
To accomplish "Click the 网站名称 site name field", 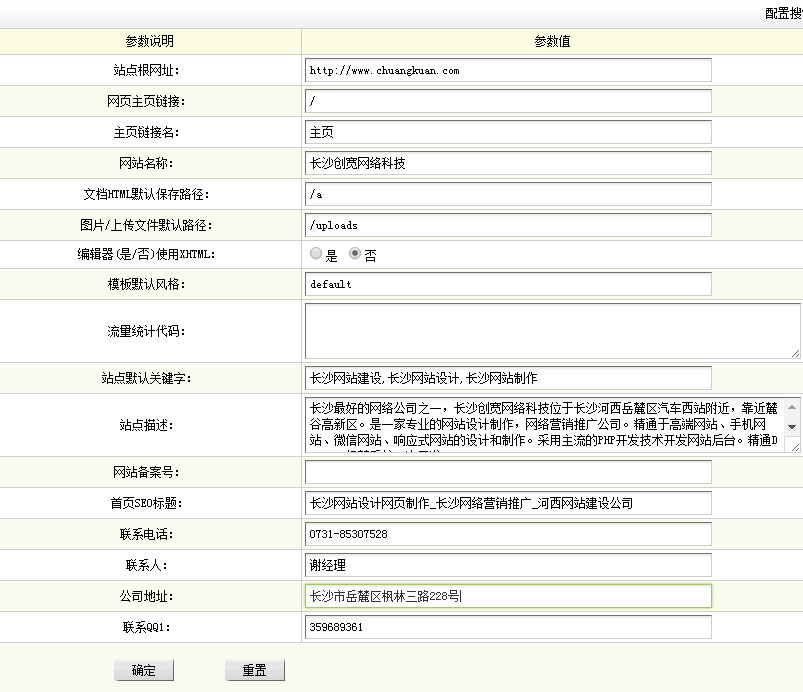I will (508, 162).
